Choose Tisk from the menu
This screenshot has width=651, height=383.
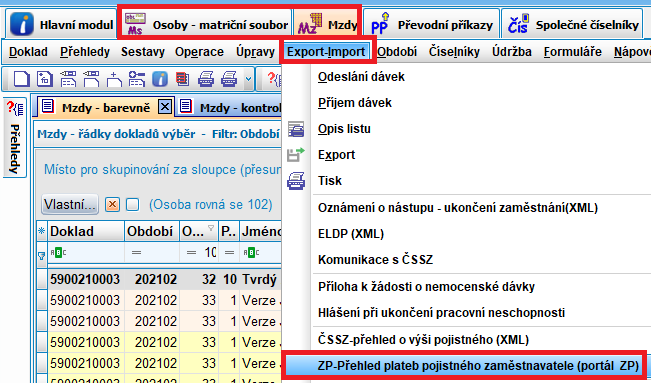tap(330, 181)
